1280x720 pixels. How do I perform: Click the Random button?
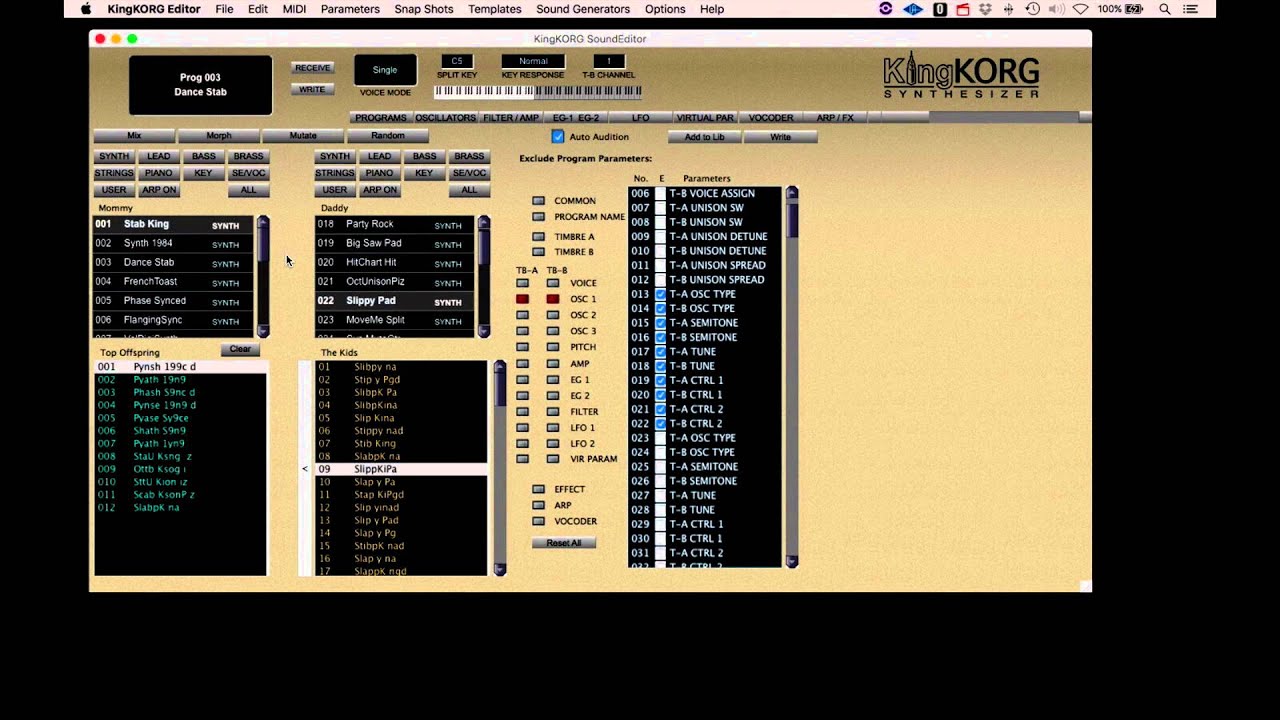388,136
